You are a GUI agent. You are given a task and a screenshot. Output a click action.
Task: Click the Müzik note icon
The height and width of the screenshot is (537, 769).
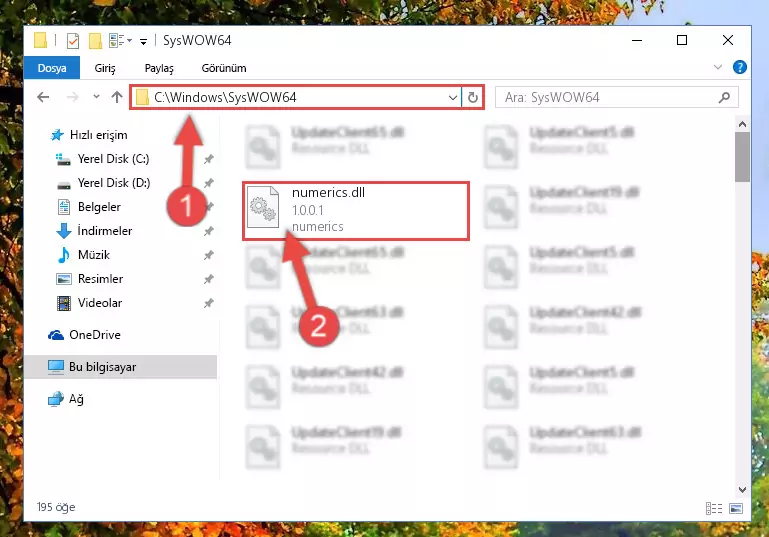64,255
